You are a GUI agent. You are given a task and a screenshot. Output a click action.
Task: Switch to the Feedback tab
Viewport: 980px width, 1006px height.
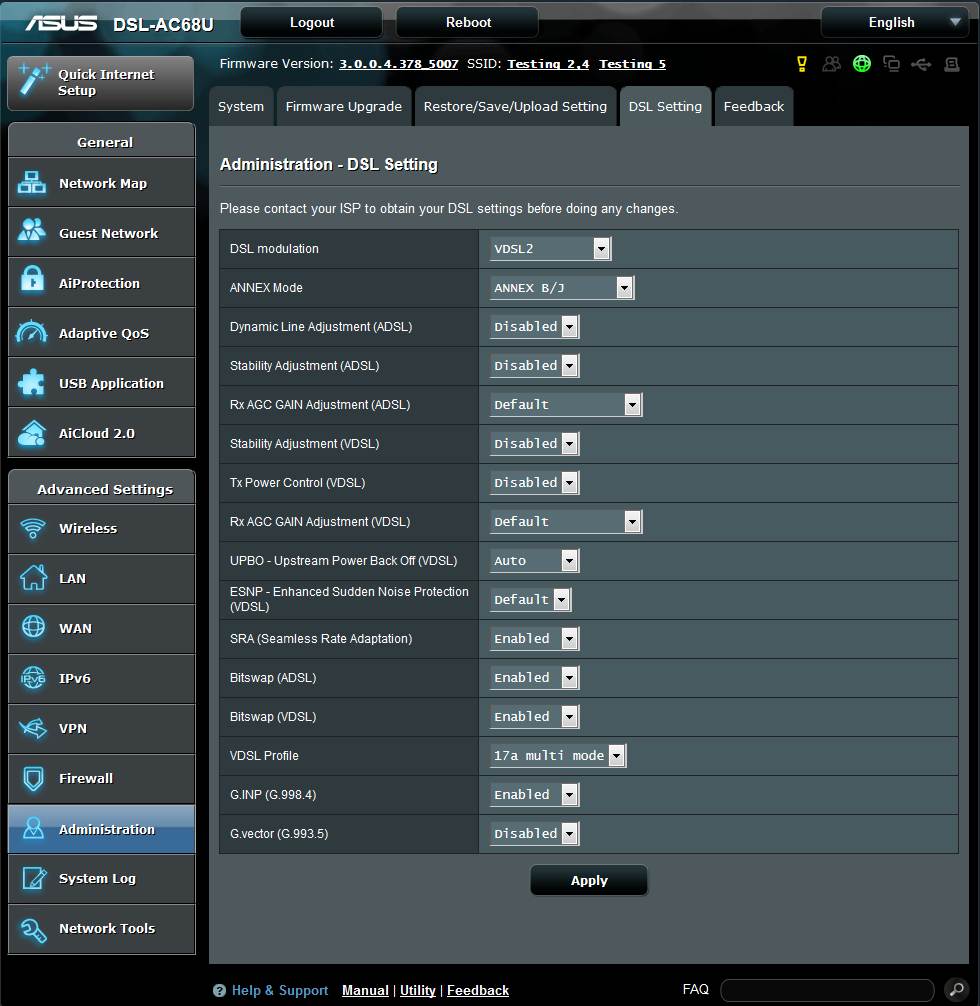click(753, 107)
